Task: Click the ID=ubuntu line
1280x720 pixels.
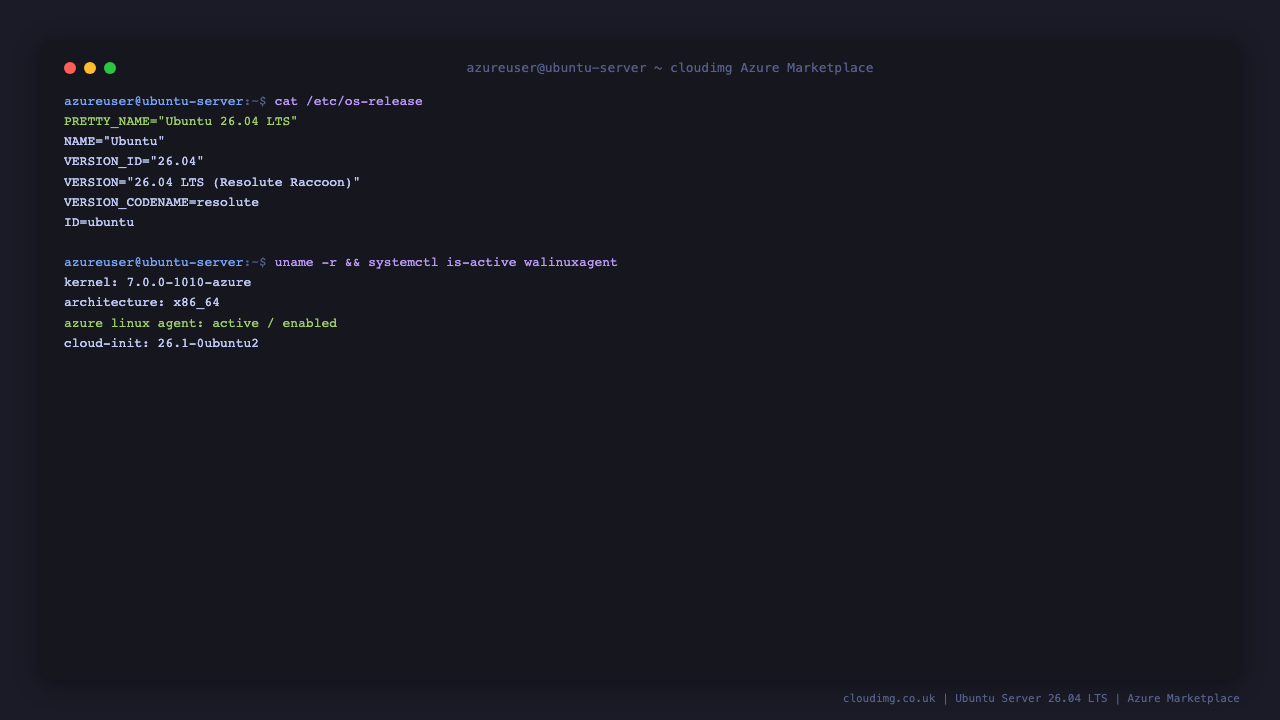Action: pyautogui.click(x=99, y=222)
